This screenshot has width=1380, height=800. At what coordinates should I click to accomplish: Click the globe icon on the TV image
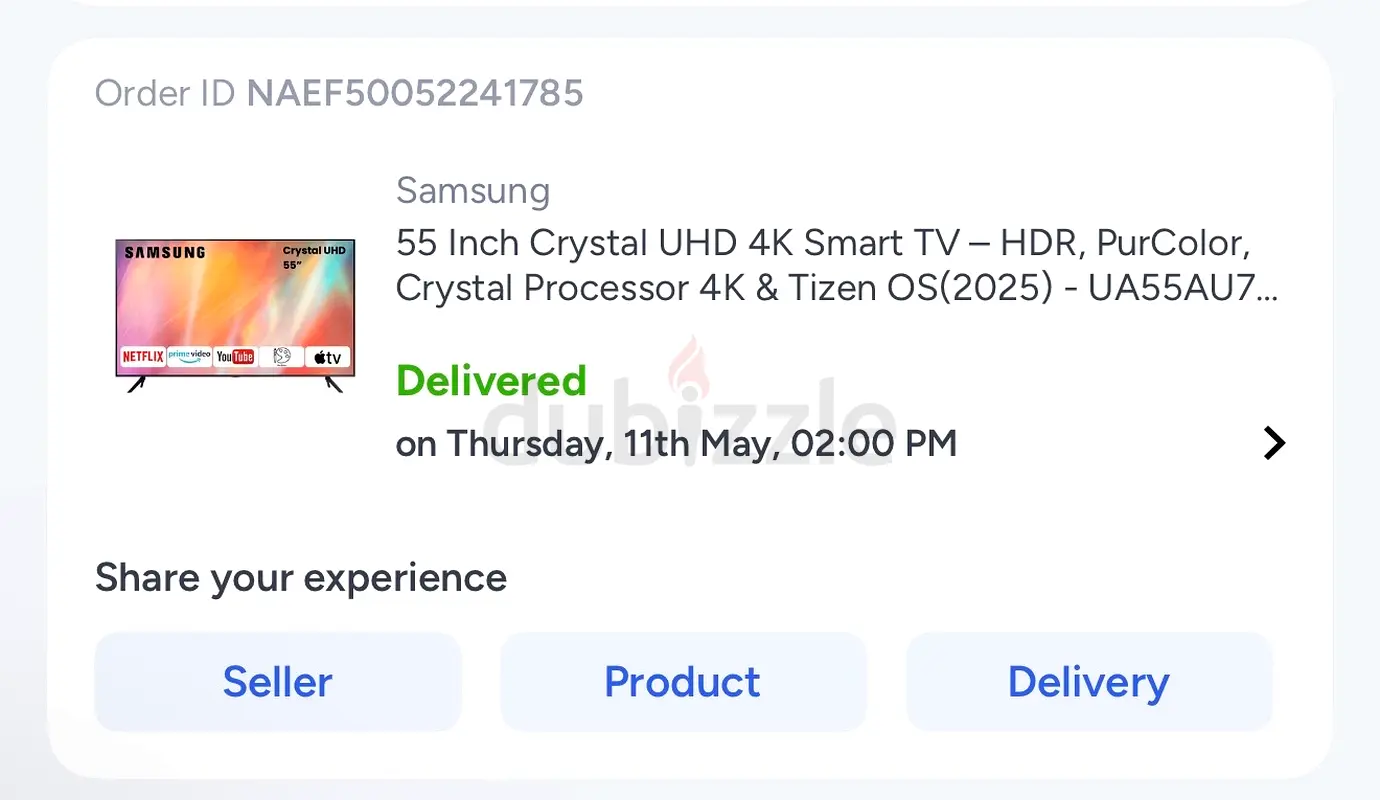pyautogui.click(x=281, y=357)
